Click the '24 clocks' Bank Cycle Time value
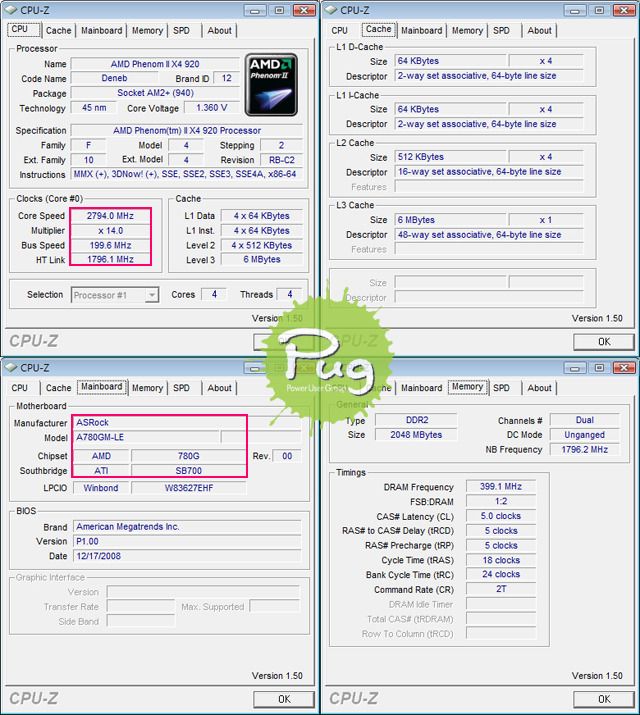Screen dimensions: 640x715 (x=501, y=574)
